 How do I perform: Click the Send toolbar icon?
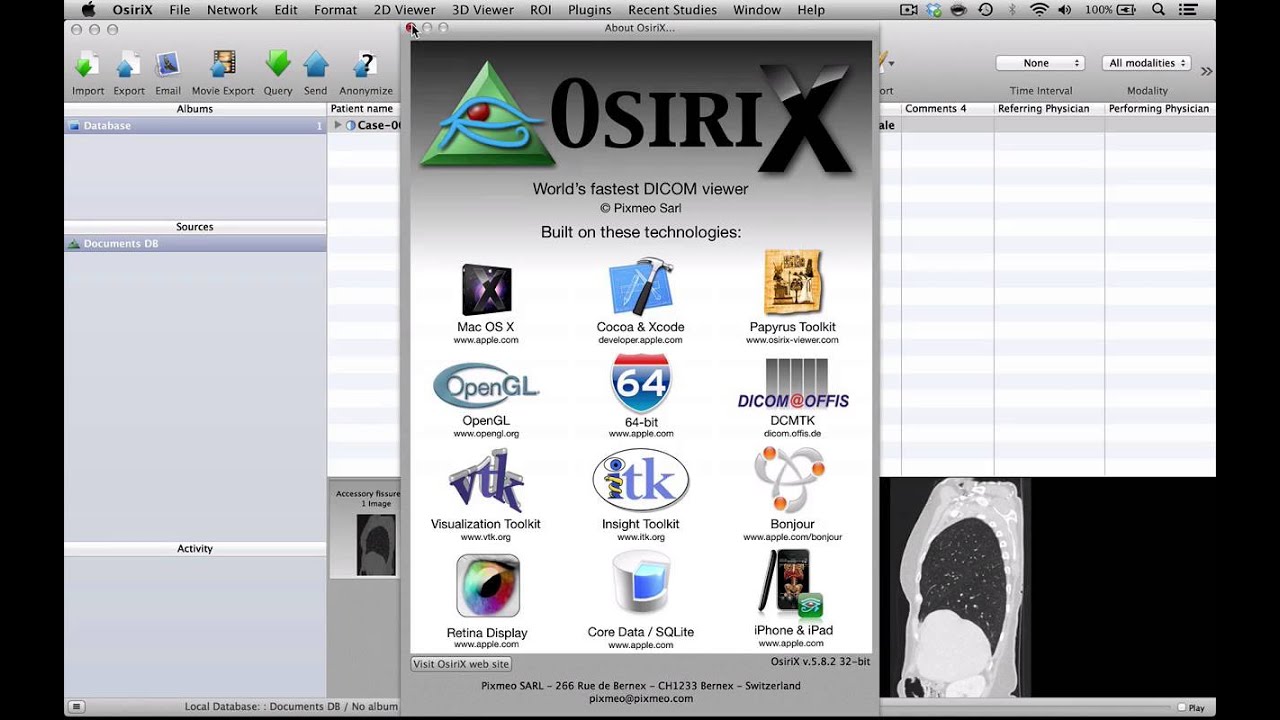coord(316,65)
